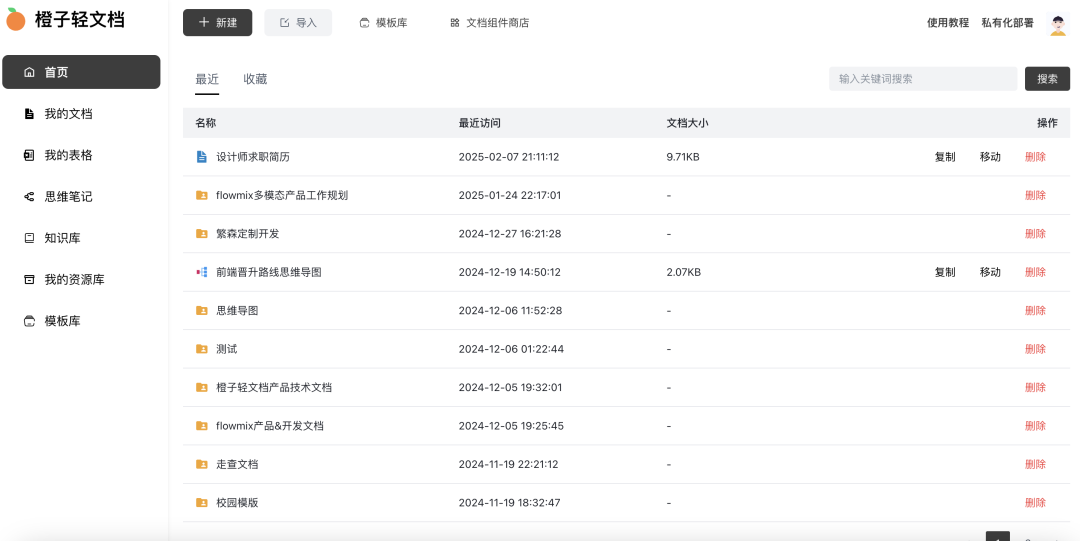Open 文档组件商店

[x=490, y=23]
